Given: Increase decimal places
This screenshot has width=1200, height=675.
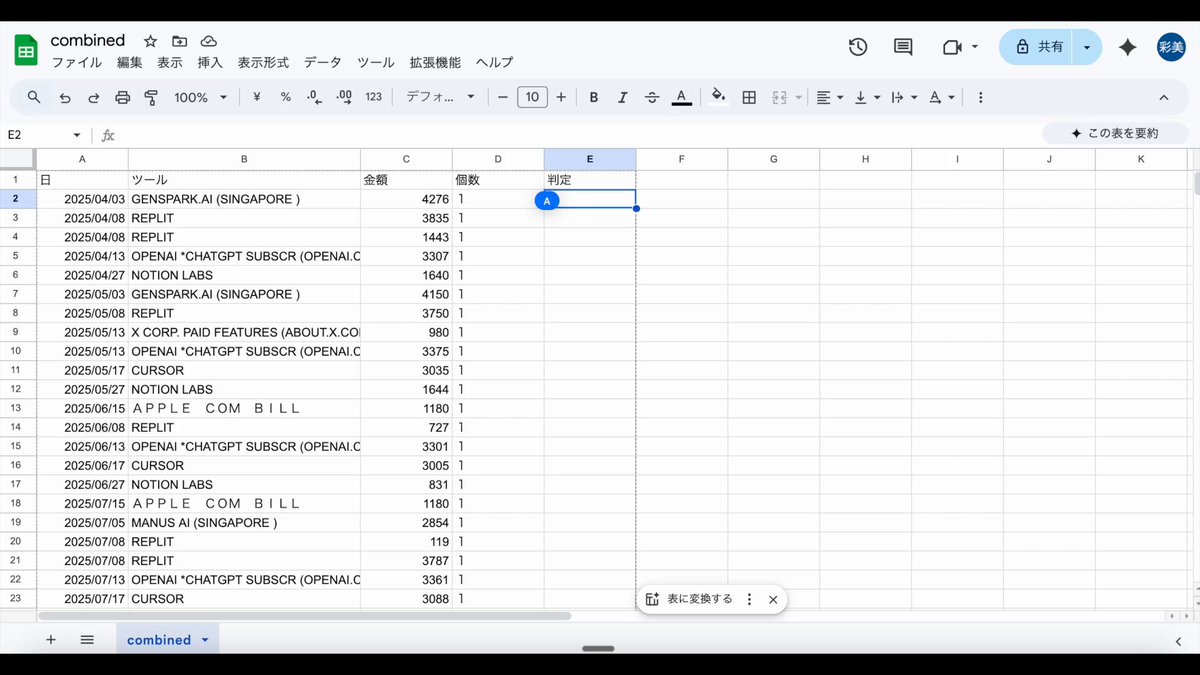Looking at the screenshot, I should [344, 97].
